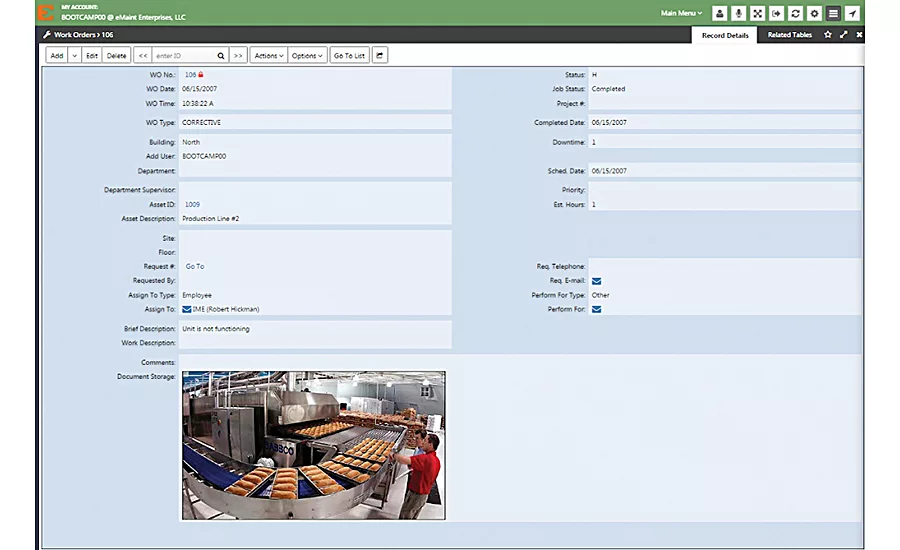Viewport: 900px width, 550px height.
Task: Click the red lock icon beside WO 106
Action: click(x=201, y=74)
